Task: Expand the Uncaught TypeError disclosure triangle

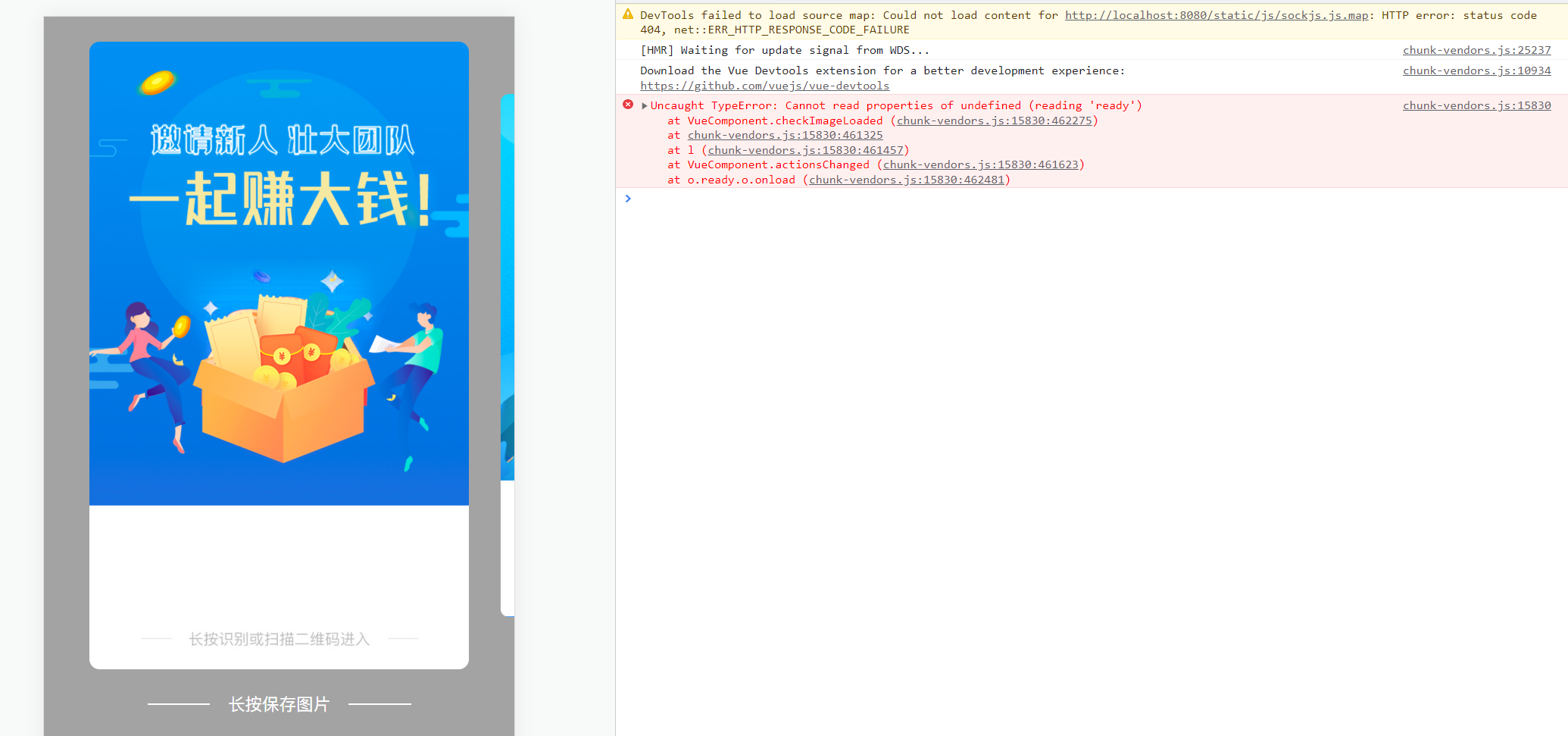Action: 645,106
